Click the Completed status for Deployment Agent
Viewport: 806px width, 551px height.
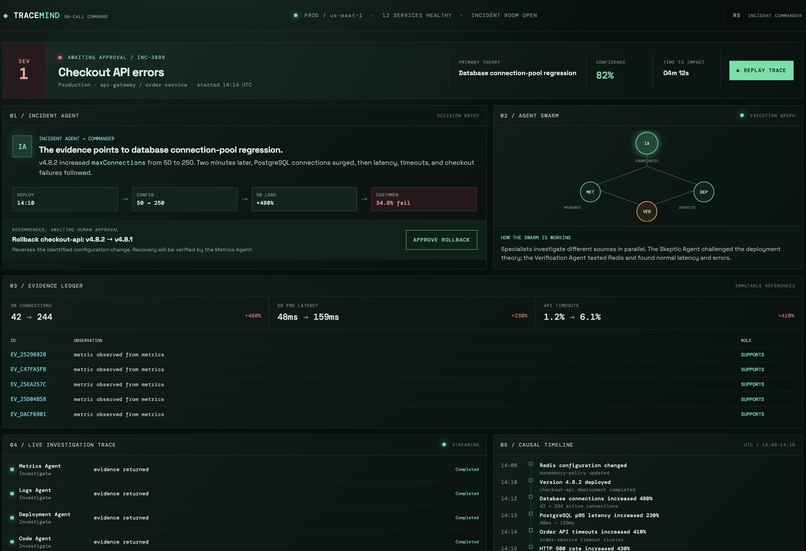pyautogui.click(x=467, y=518)
